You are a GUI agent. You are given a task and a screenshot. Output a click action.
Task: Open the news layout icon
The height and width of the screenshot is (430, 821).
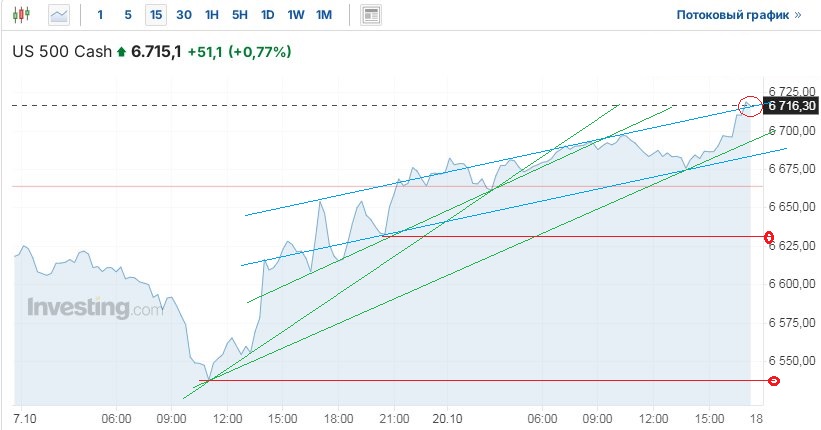pos(371,15)
